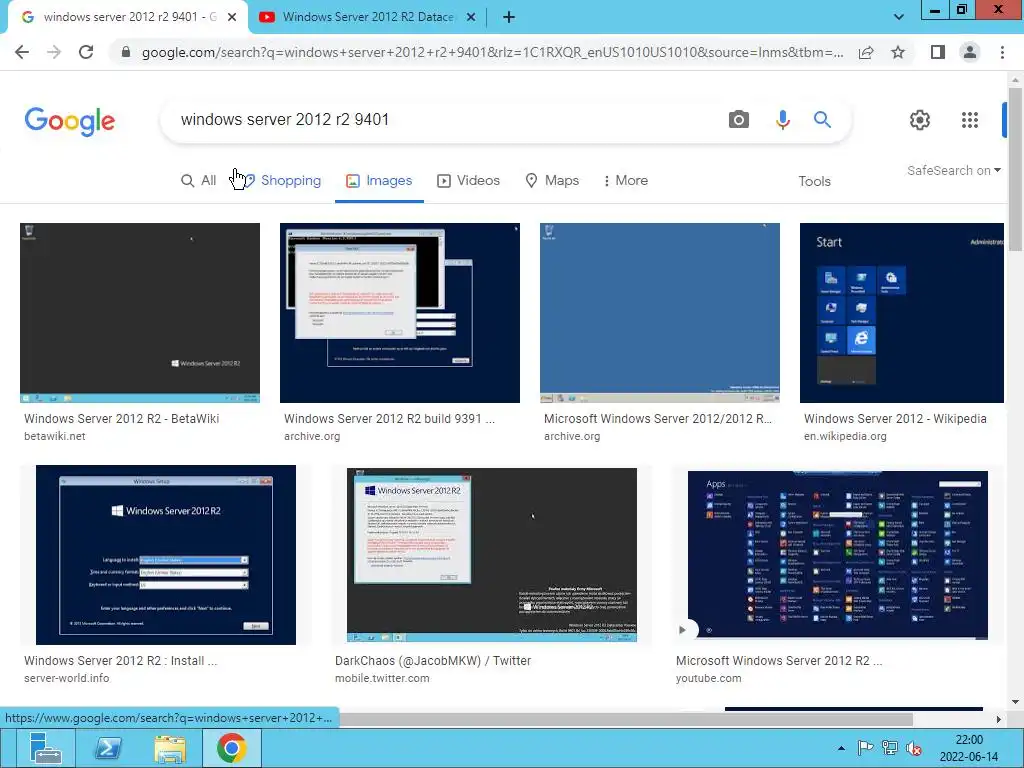
Task: Open File Explorer from the taskbar
Action: point(170,748)
